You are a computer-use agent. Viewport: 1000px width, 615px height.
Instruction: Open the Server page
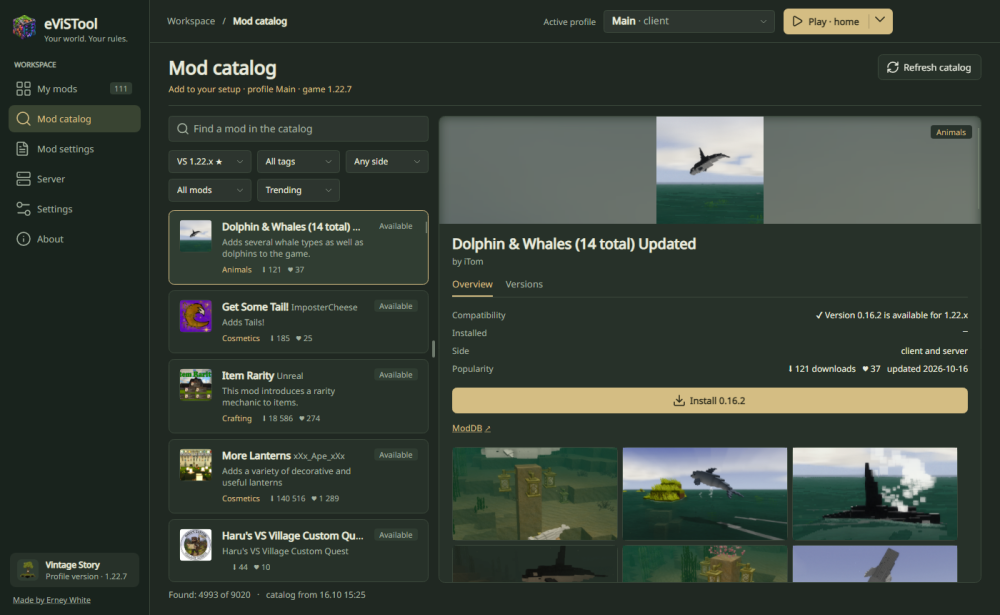tap(75, 179)
